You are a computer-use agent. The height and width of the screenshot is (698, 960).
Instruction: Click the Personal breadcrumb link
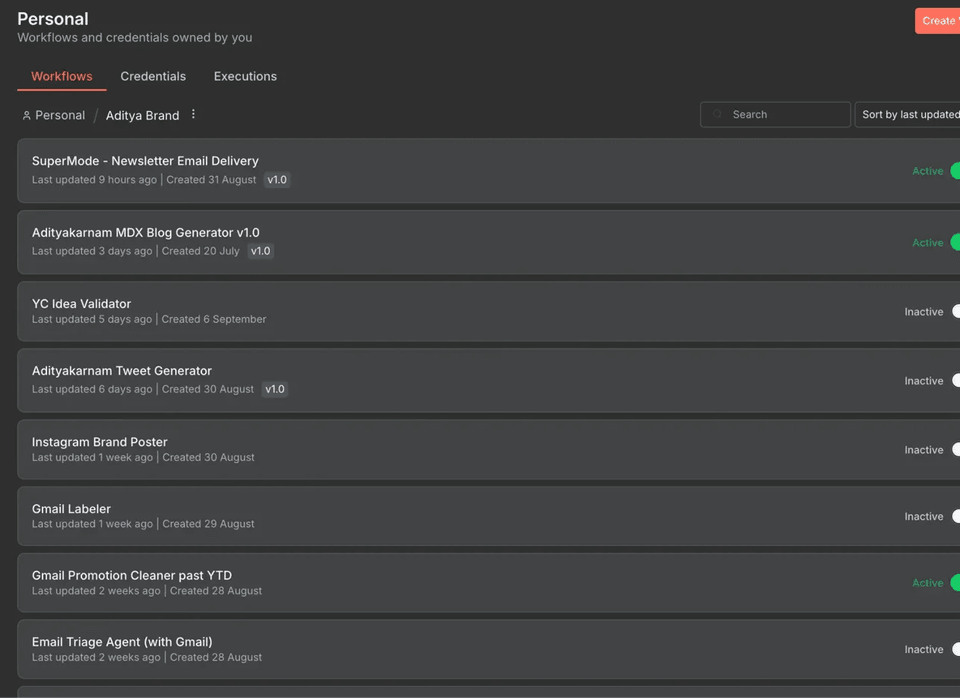(60, 114)
